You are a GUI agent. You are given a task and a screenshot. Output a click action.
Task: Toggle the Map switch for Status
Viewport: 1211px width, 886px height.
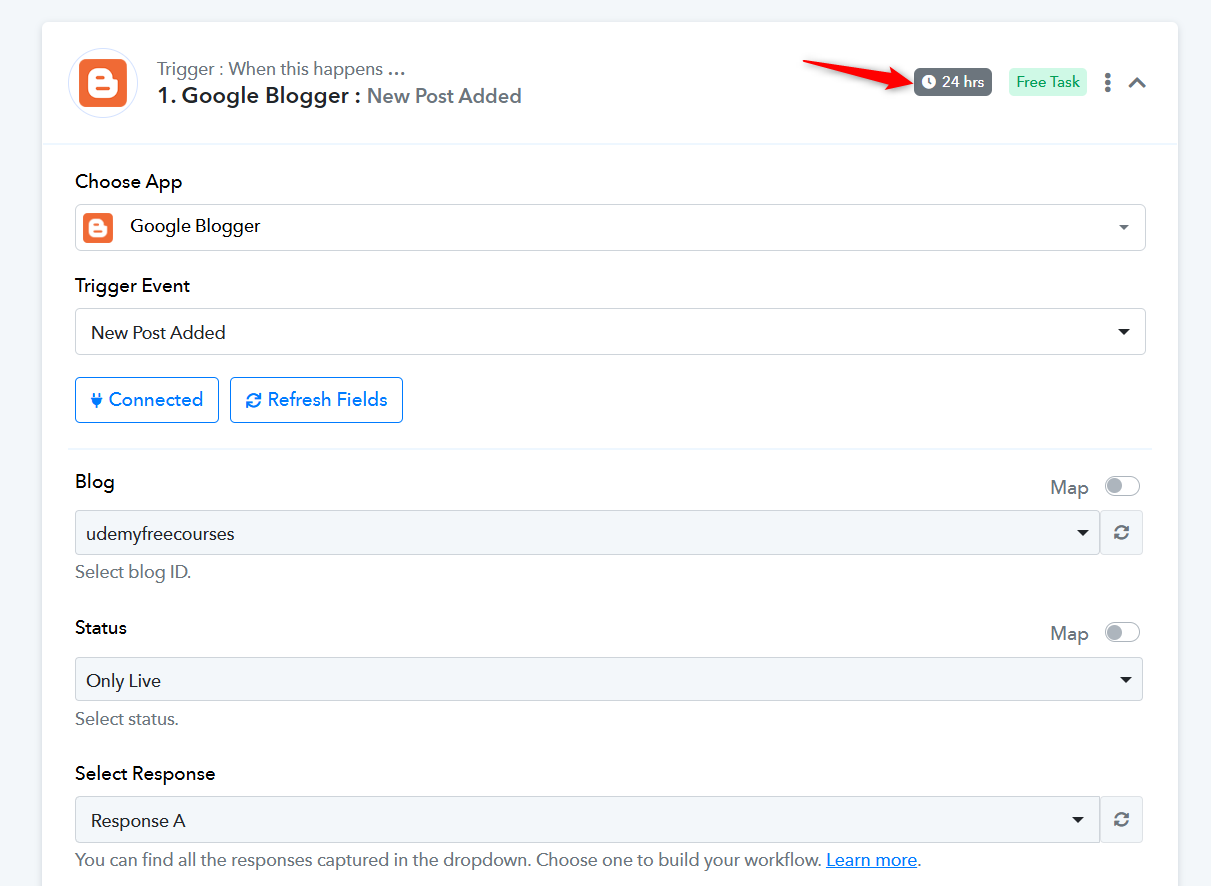click(1122, 632)
